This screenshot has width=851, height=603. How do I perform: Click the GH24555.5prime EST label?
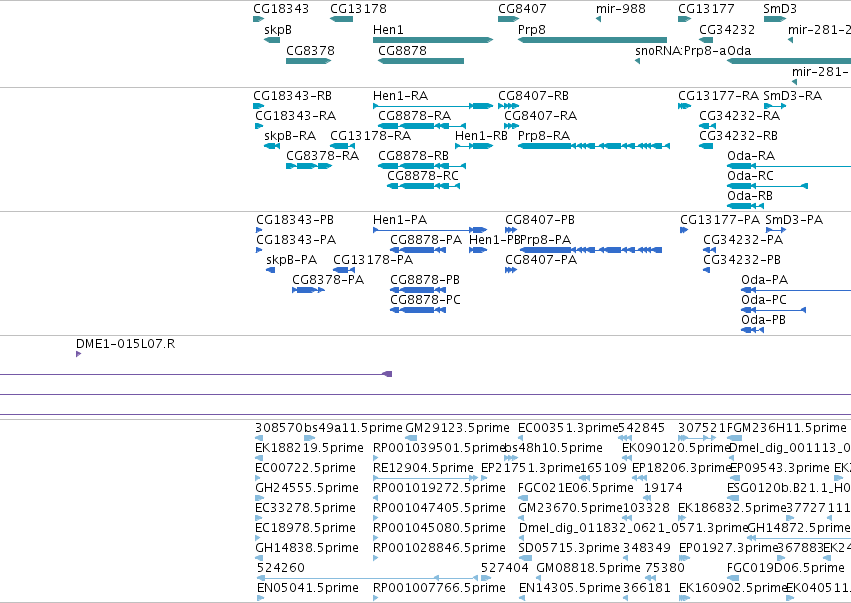point(307,489)
